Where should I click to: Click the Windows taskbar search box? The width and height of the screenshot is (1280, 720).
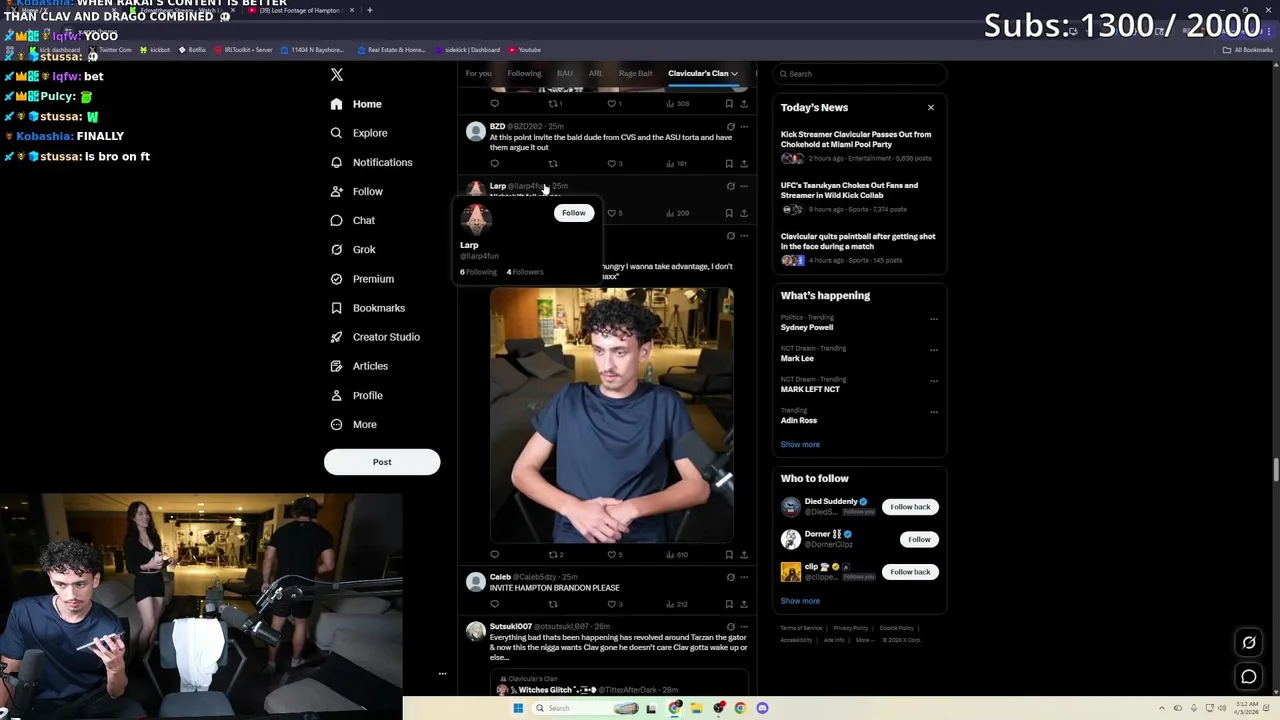[585, 708]
